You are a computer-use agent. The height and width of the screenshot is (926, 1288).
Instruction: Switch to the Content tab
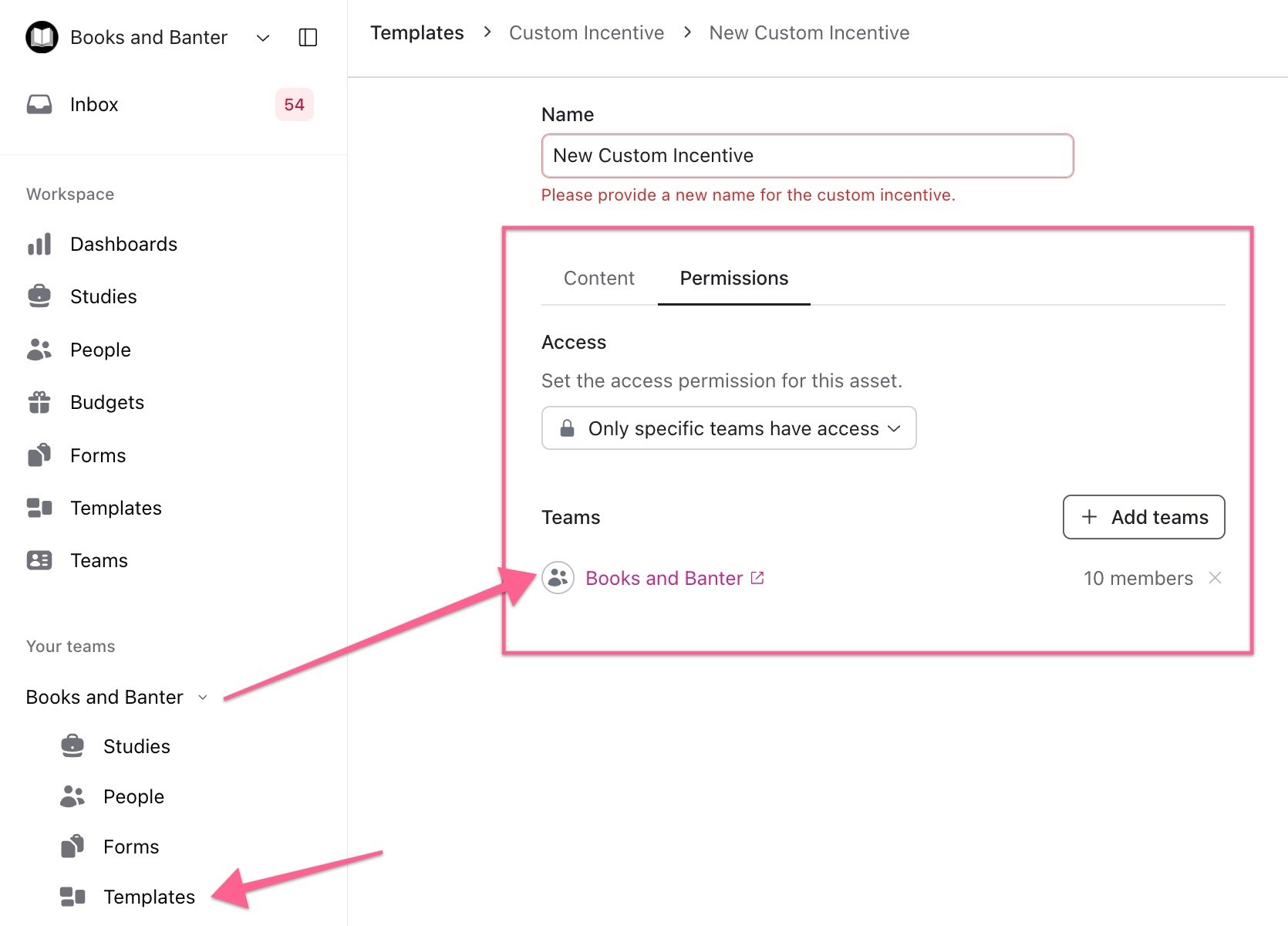tap(598, 279)
